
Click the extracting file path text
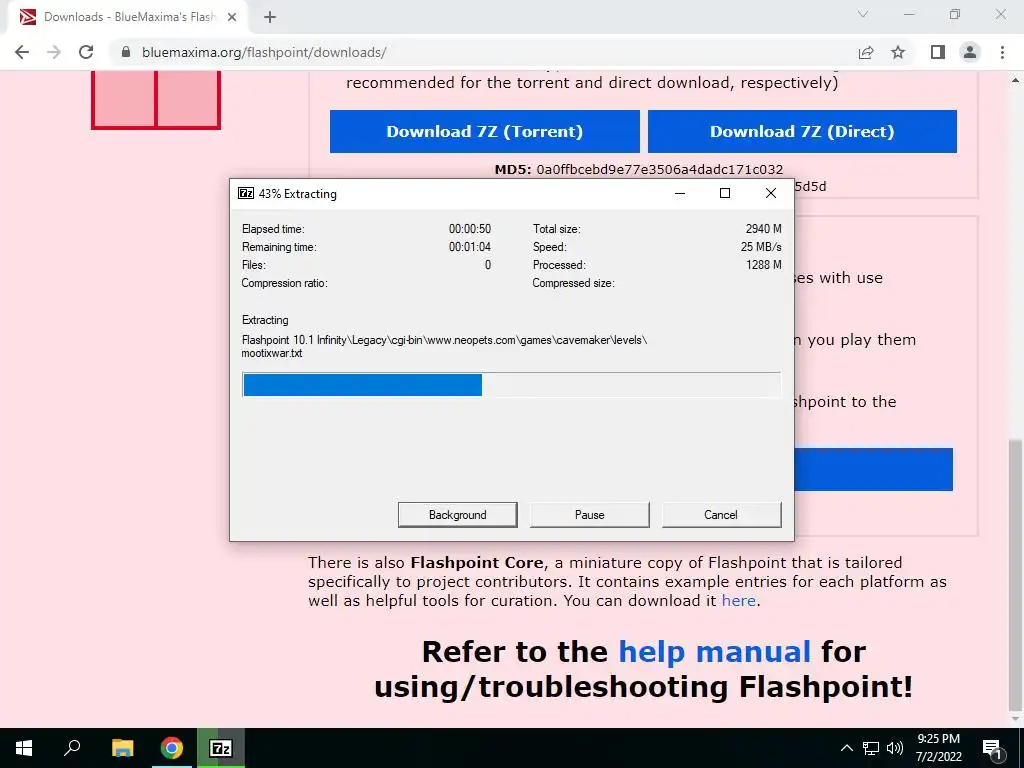pyautogui.click(x=444, y=346)
